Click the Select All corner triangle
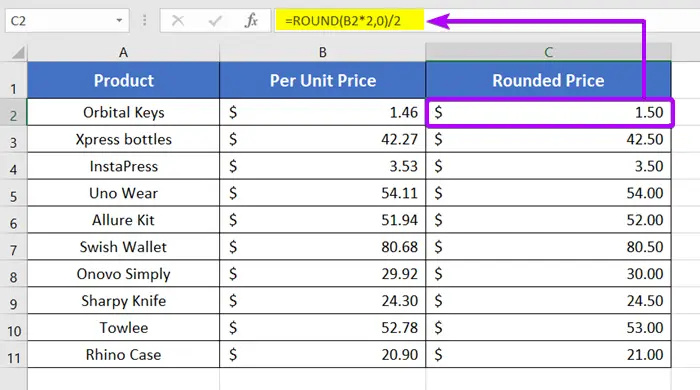The width and height of the screenshot is (700, 390). click(x=17, y=53)
